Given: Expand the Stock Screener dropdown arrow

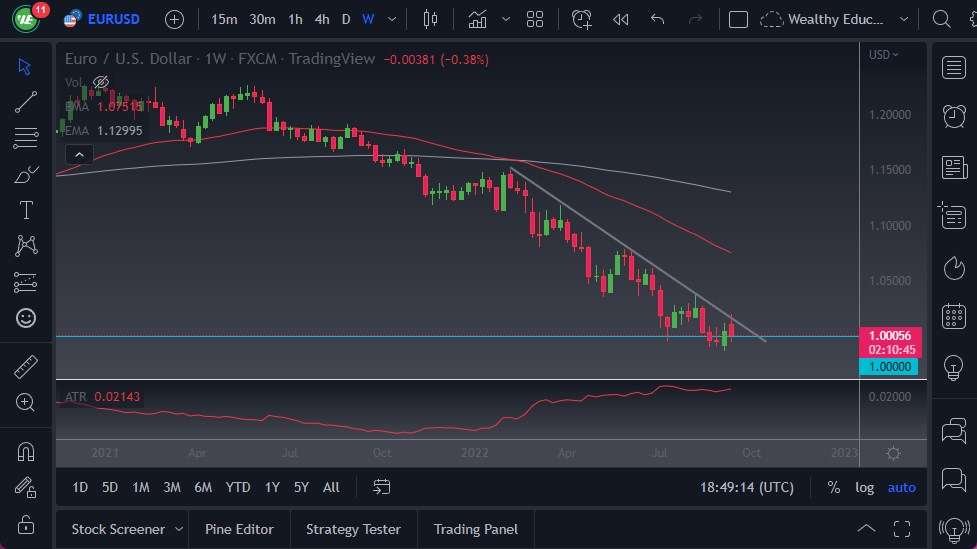Looking at the screenshot, I should (178, 529).
